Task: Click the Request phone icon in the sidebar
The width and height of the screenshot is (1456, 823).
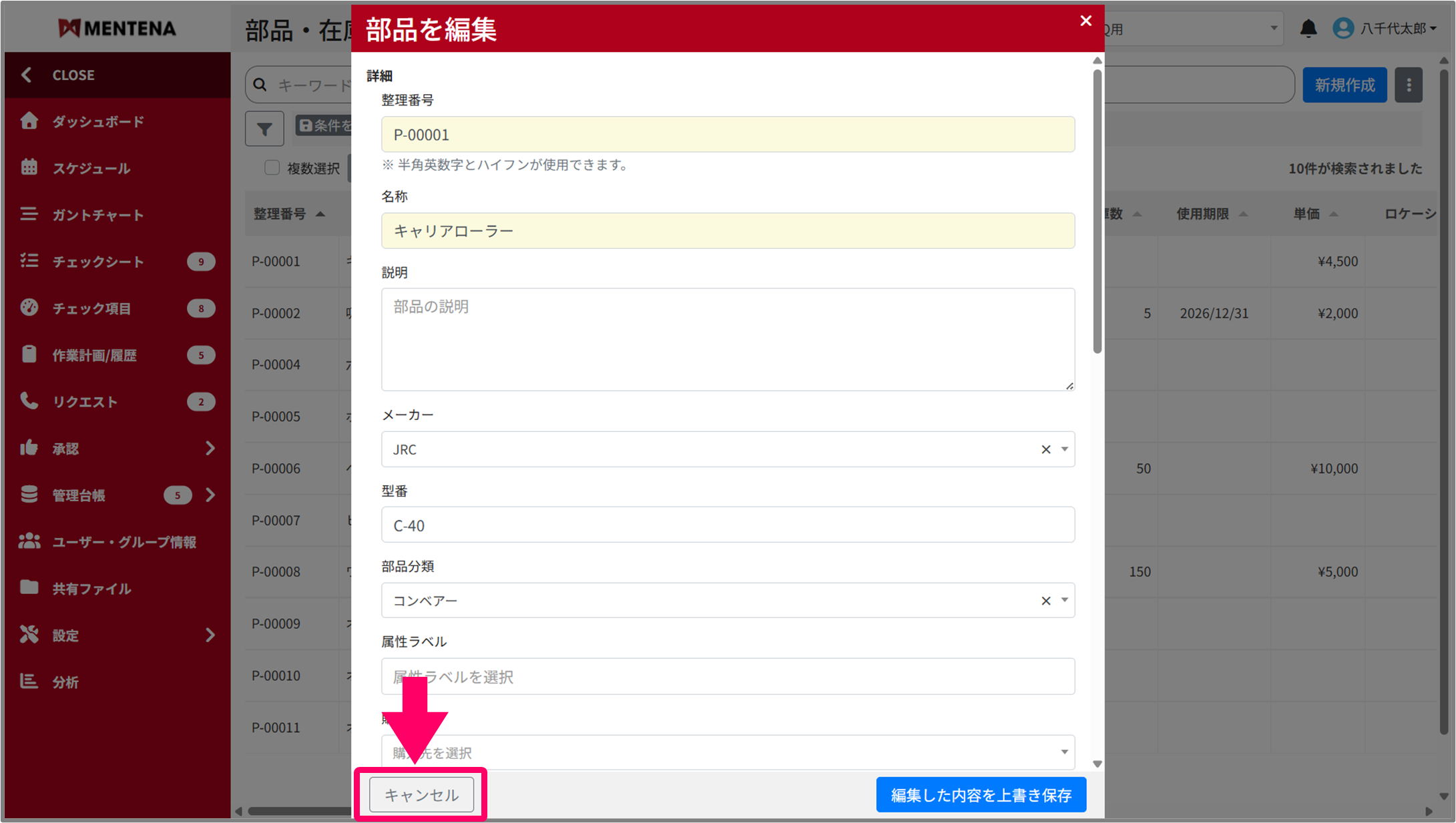Action: (29, 401)
